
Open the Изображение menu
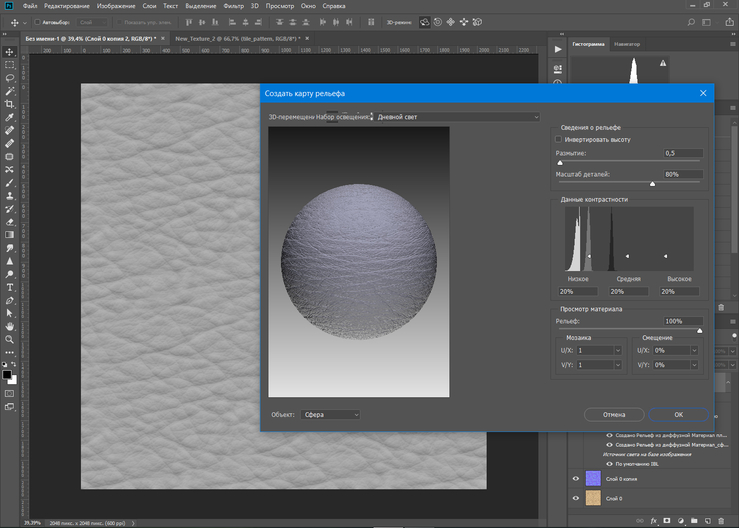(x=115, y=6)
